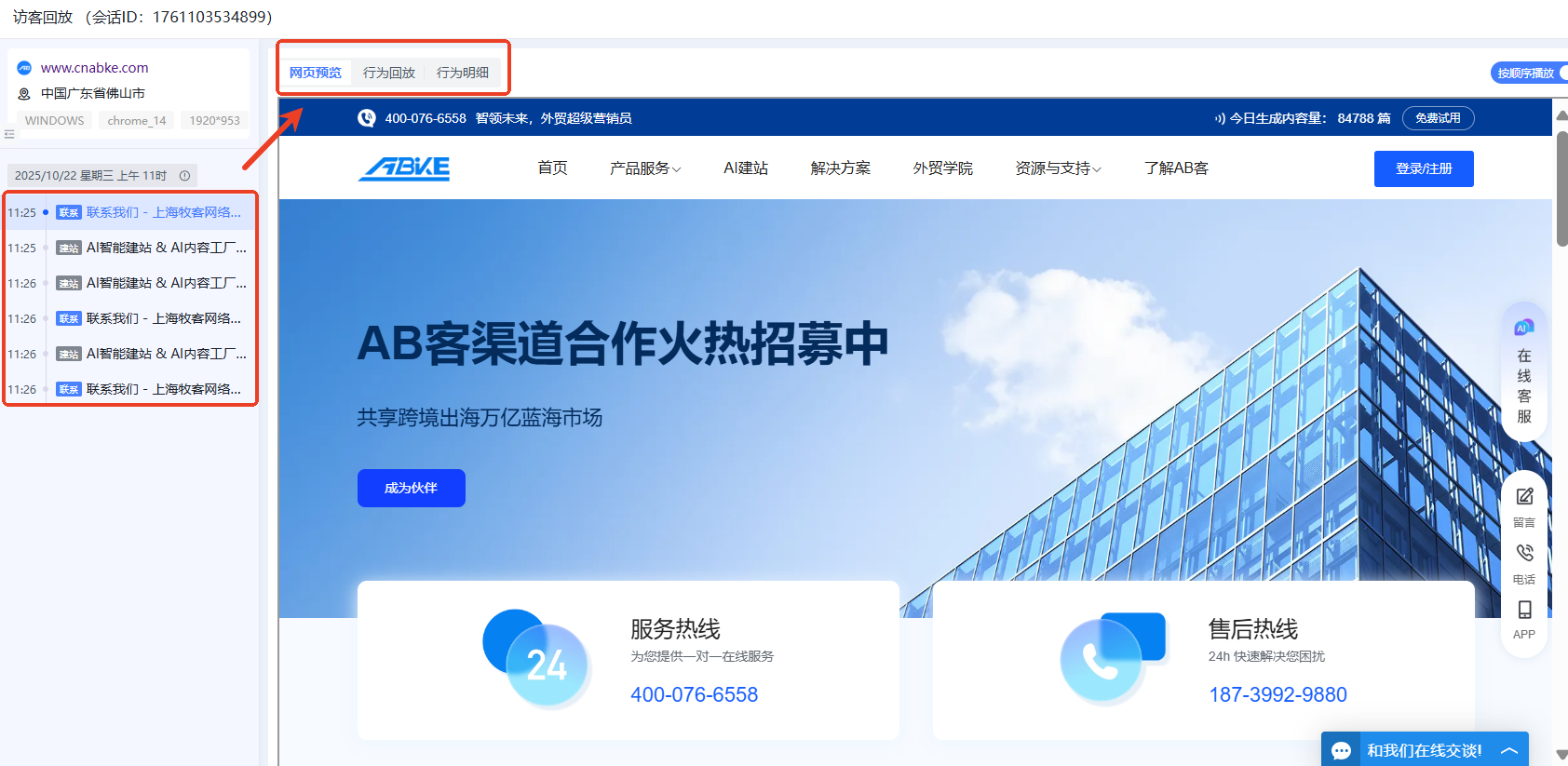
Task: Click the 服务热线 card heading
Action: pyautogui.click(x=675, y=629)
